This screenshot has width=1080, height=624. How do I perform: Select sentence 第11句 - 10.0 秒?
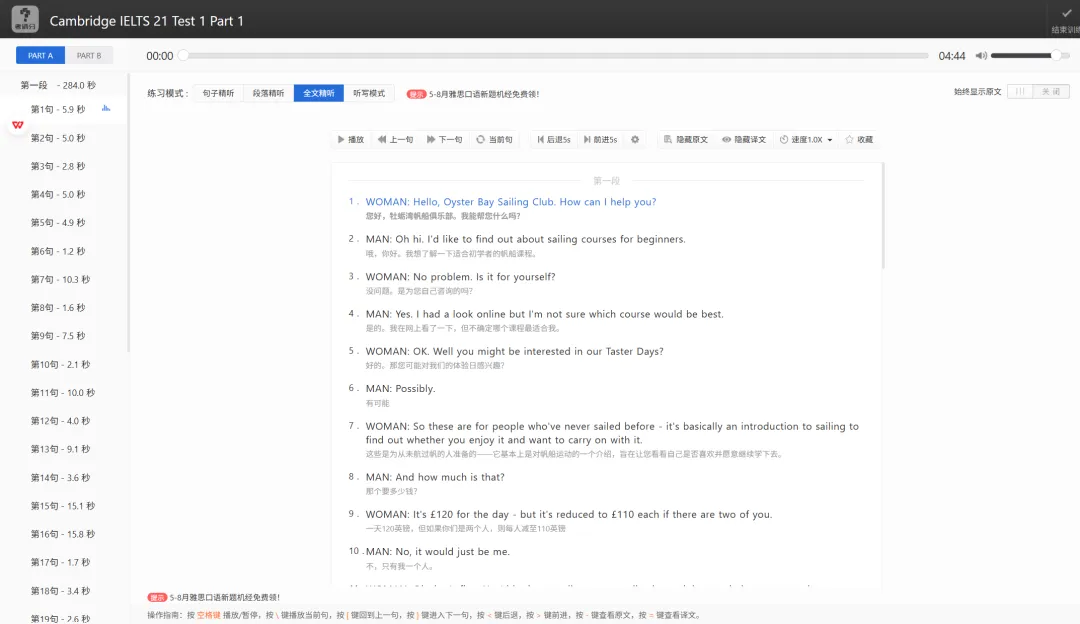63,393
